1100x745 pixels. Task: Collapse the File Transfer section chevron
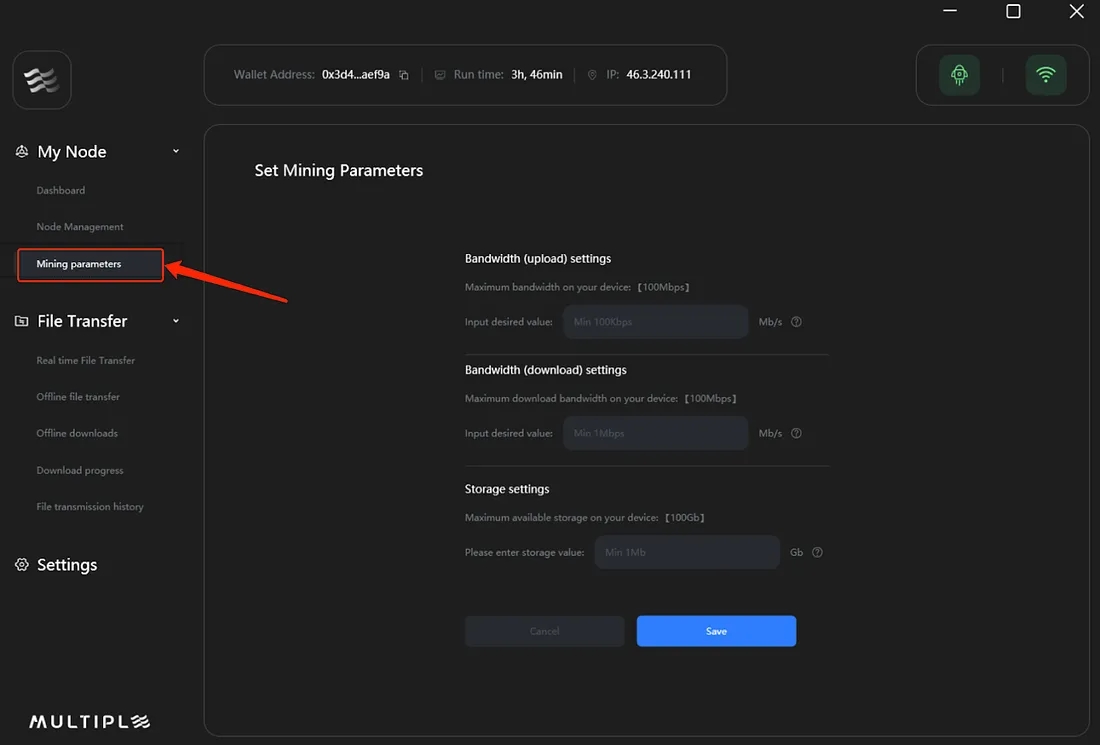176,321
